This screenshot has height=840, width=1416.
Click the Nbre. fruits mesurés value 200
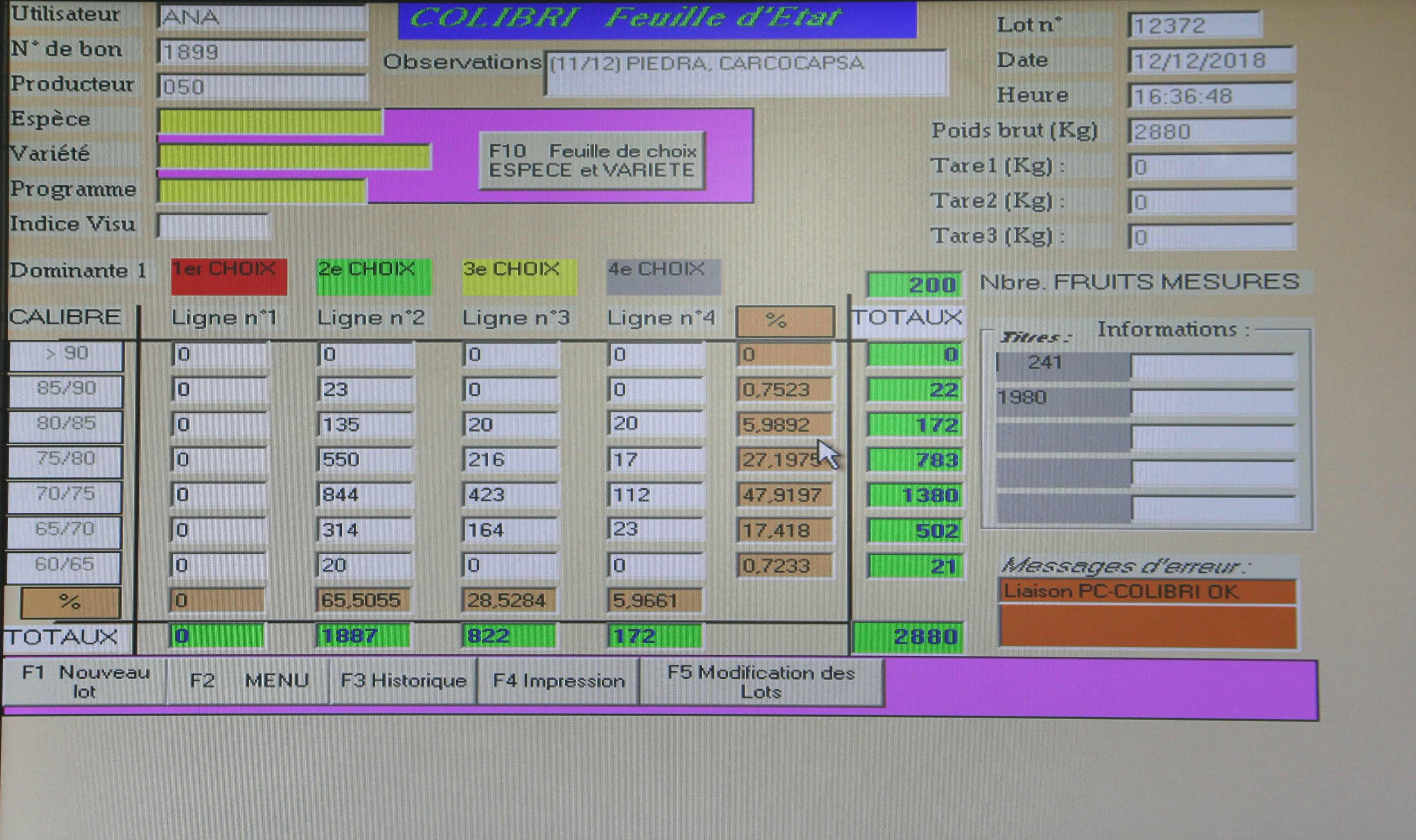click(914, 285)
